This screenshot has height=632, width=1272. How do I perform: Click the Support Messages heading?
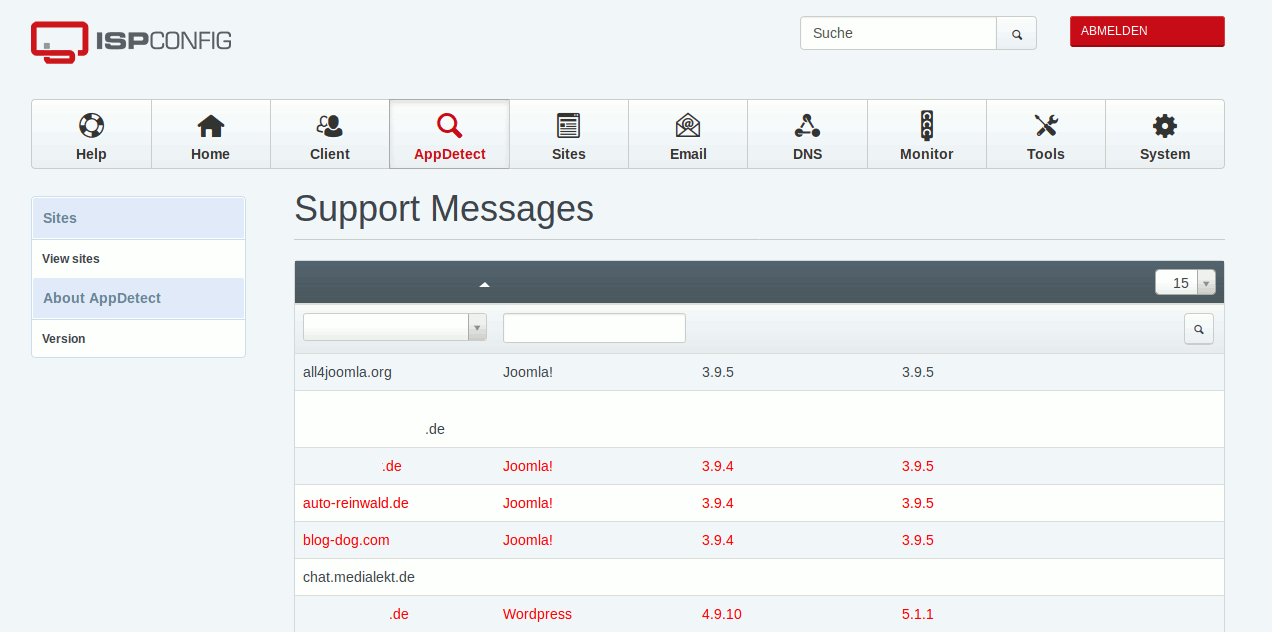coord(444,209)
